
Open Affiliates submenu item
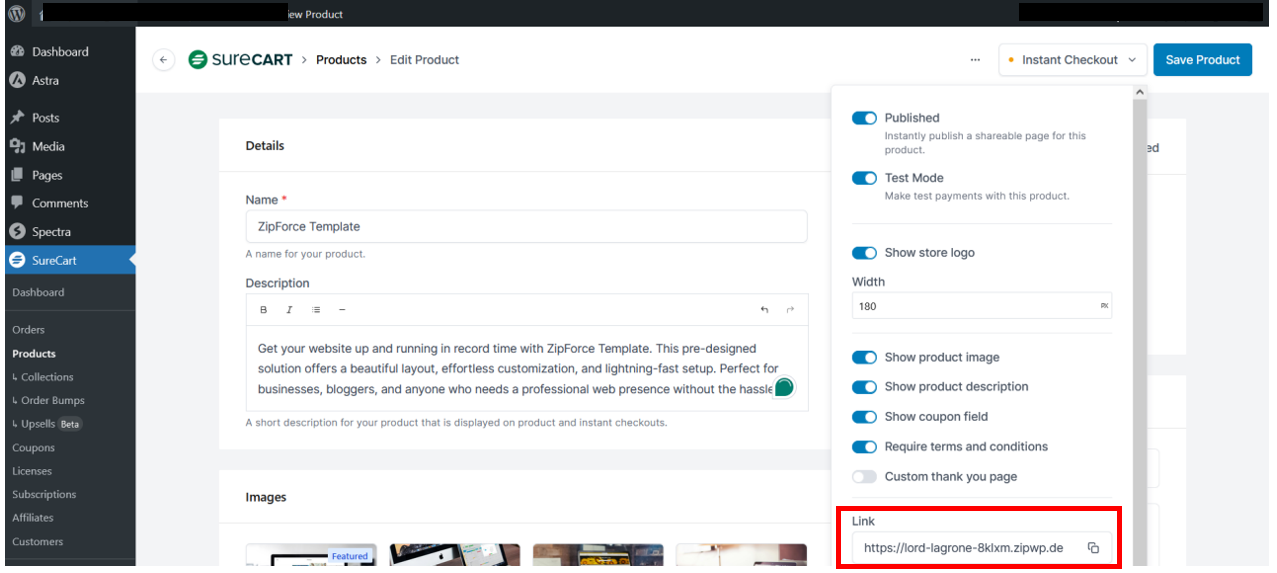point(33,517)
